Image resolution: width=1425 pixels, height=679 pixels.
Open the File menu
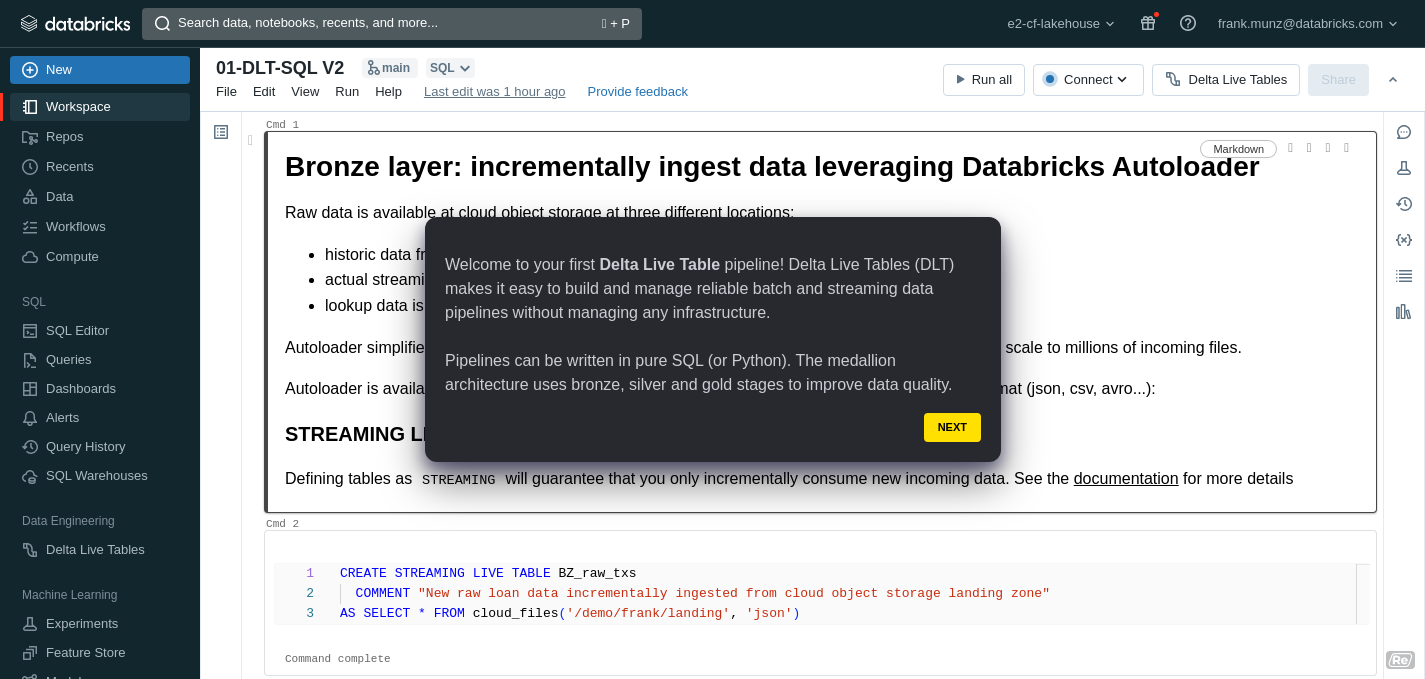pyautogui.click(x=226, y=91)
